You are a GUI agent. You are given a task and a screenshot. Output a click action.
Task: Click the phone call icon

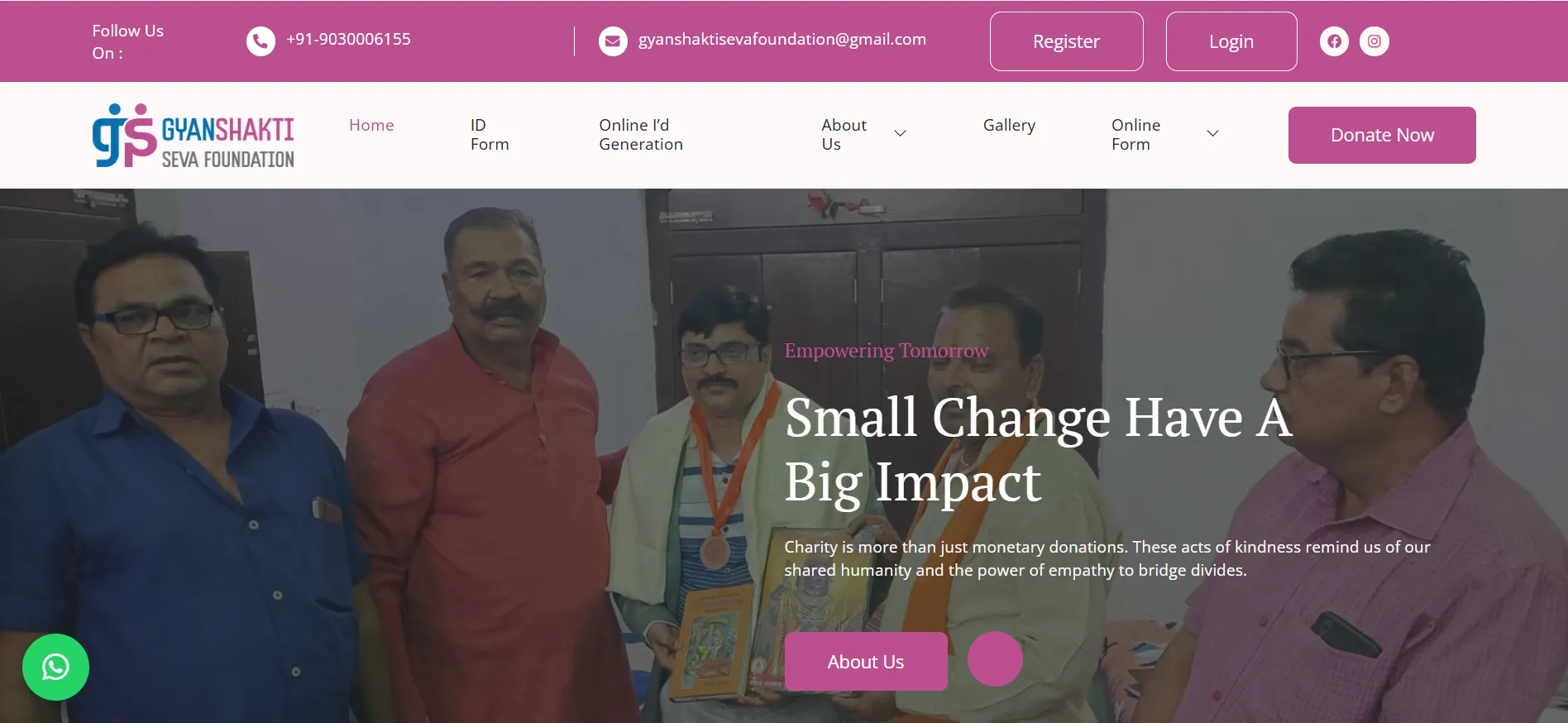coord(261,41)
